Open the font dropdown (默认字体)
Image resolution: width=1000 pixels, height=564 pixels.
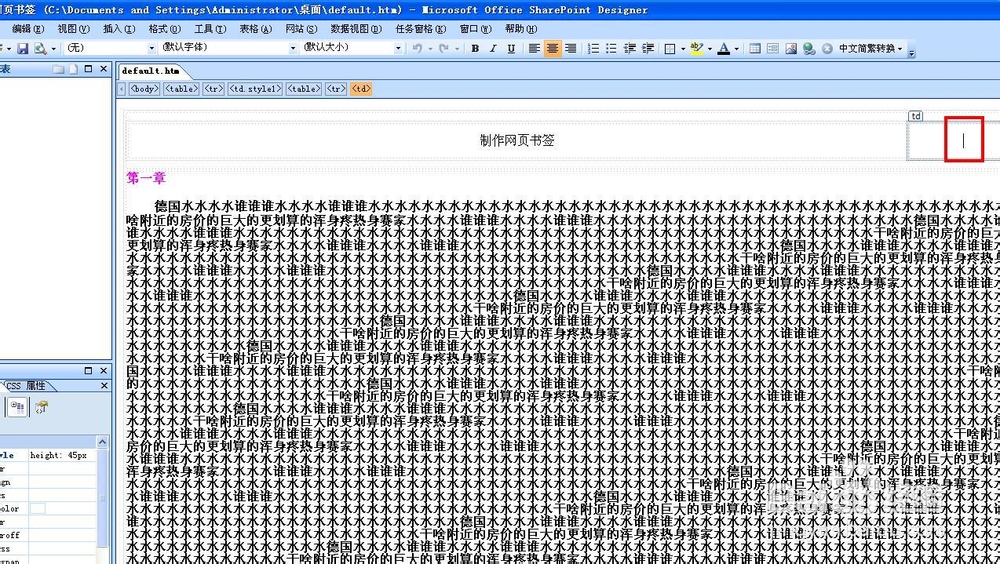pyautogui.click(x=293, y=48)
